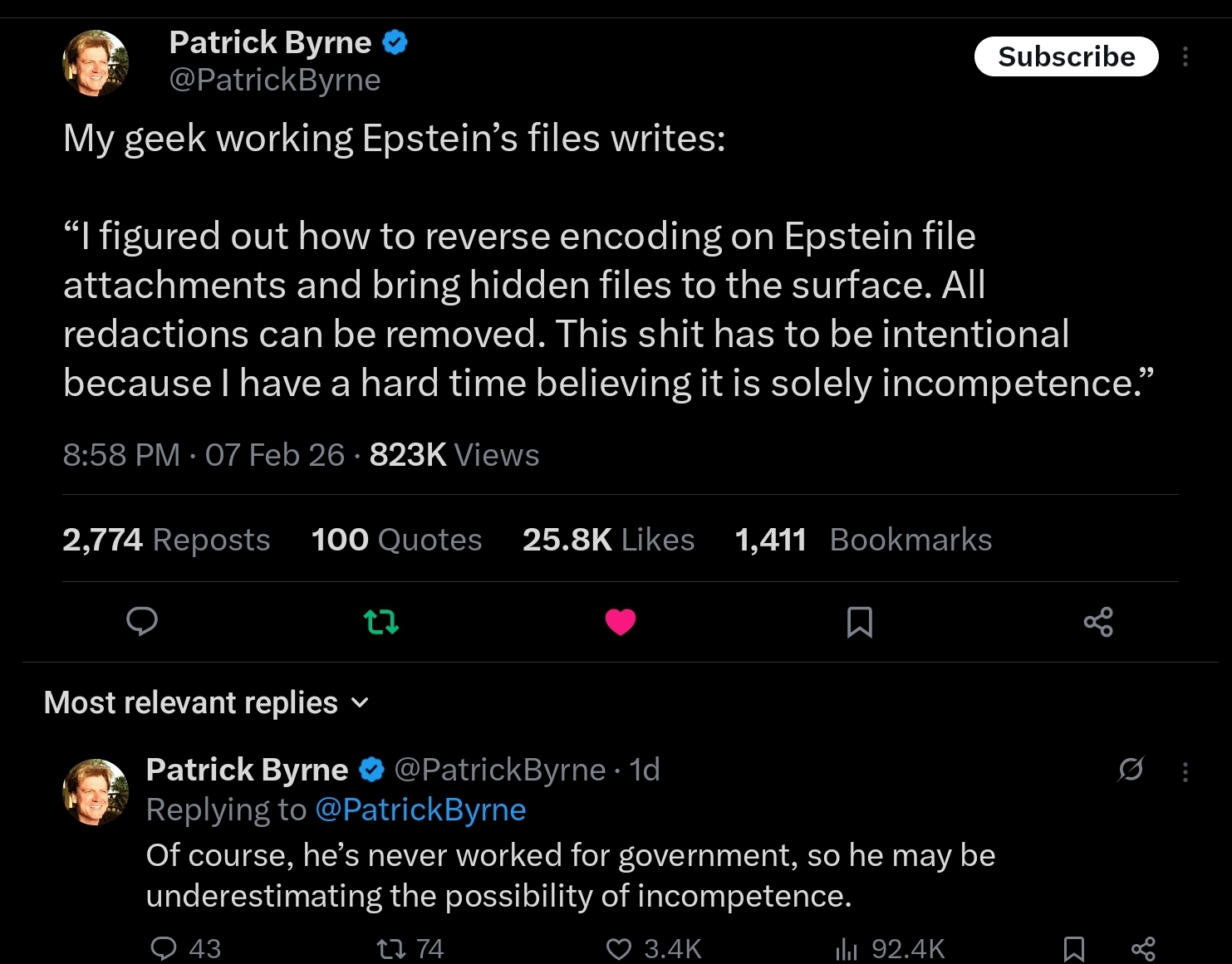Comment on the reply with 43 replies
1232x964 pixels.
point(164,948)
